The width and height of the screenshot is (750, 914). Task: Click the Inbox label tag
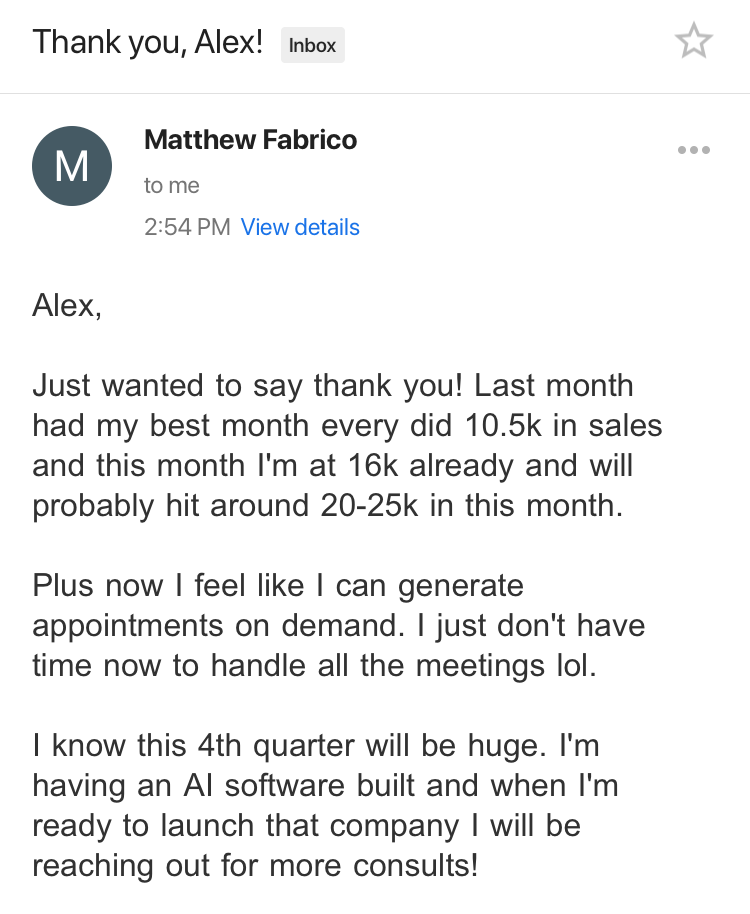click(312, 45)
